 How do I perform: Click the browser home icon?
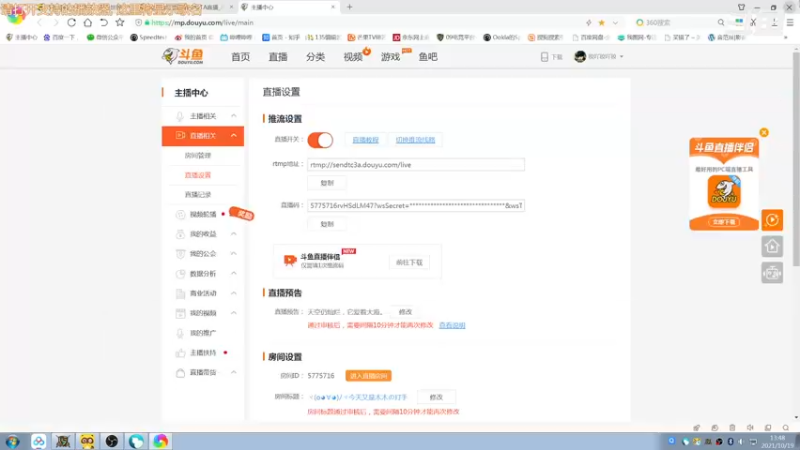88,22
